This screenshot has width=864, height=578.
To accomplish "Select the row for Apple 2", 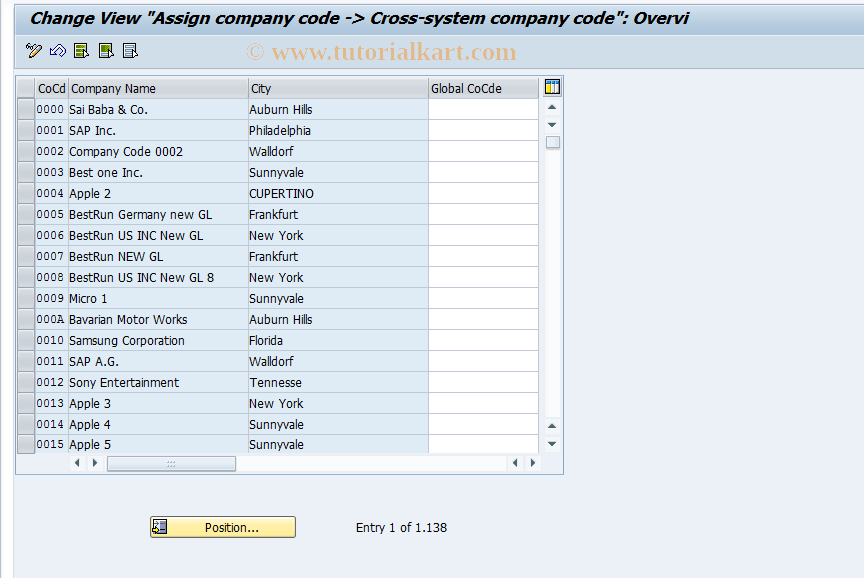I will 25,193.
